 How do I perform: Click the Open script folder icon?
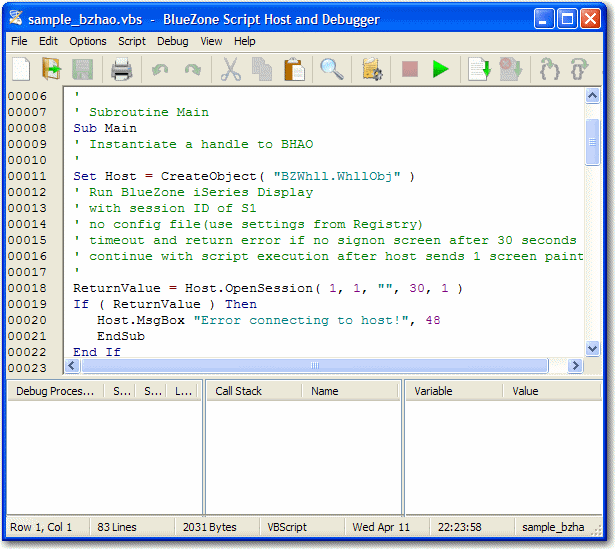[x=51, y=69]
